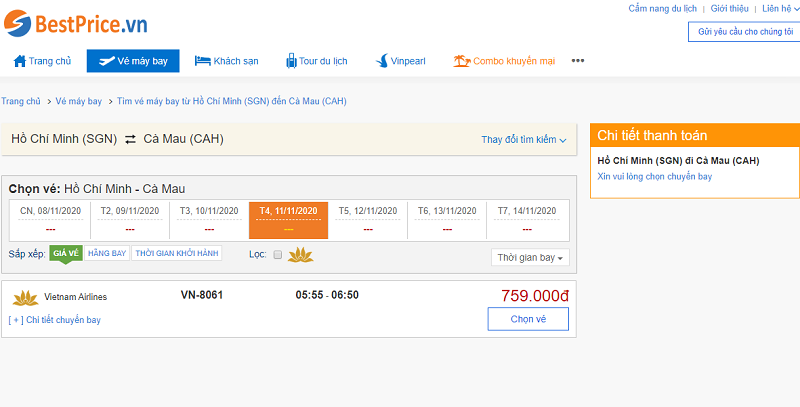Click the Vinpearl bird icon

[x=382, y=61]
